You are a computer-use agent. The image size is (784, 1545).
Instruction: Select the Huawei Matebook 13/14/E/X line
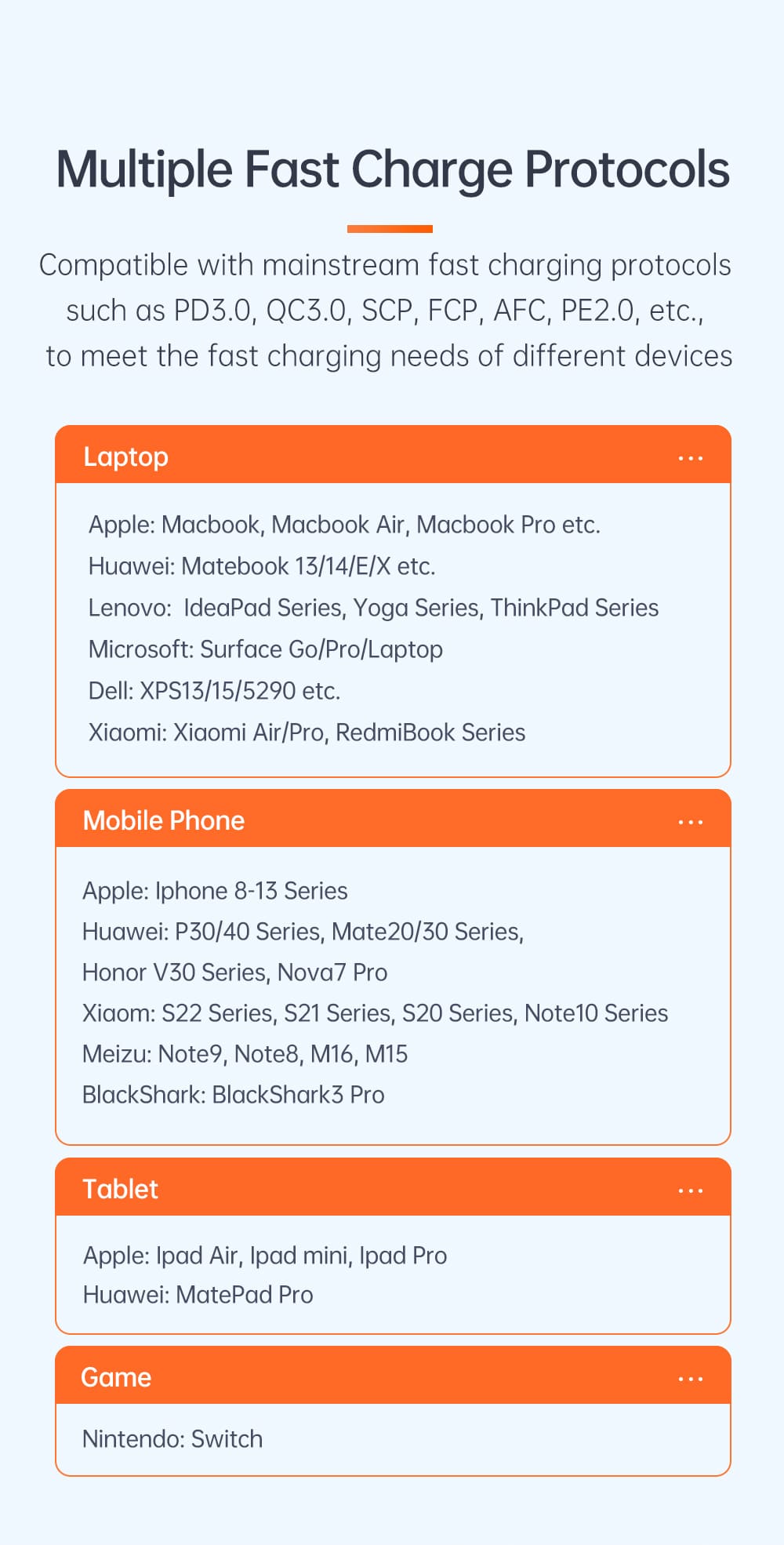tap(262, 566)
